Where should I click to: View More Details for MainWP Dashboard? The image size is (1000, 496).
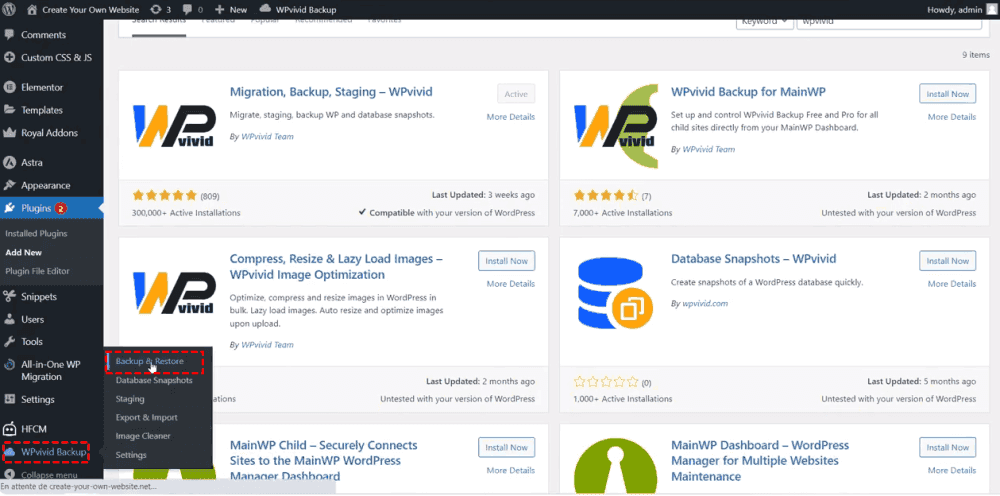coord(952,470)
